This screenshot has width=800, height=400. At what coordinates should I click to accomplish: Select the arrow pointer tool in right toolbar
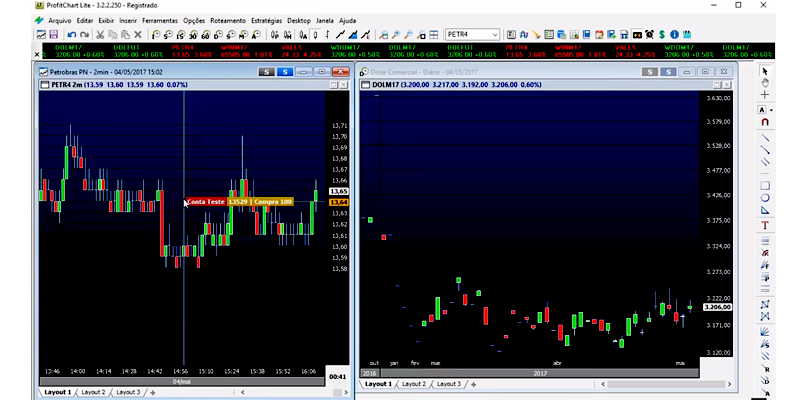(765, 71)
